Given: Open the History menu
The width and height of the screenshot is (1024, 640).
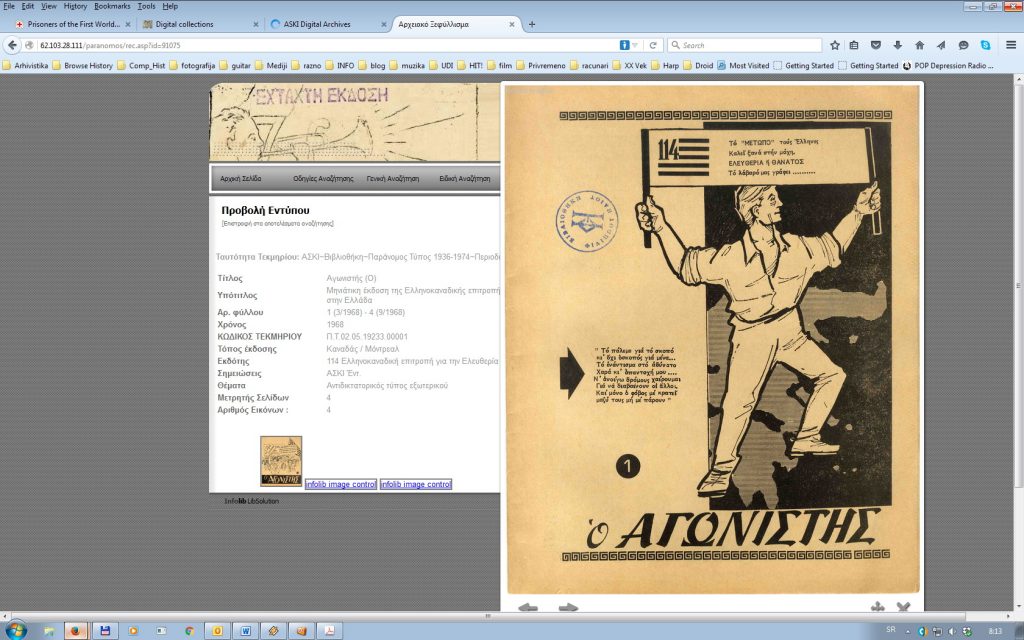Looking at the screenshot, I should click(x=75, y=6).
